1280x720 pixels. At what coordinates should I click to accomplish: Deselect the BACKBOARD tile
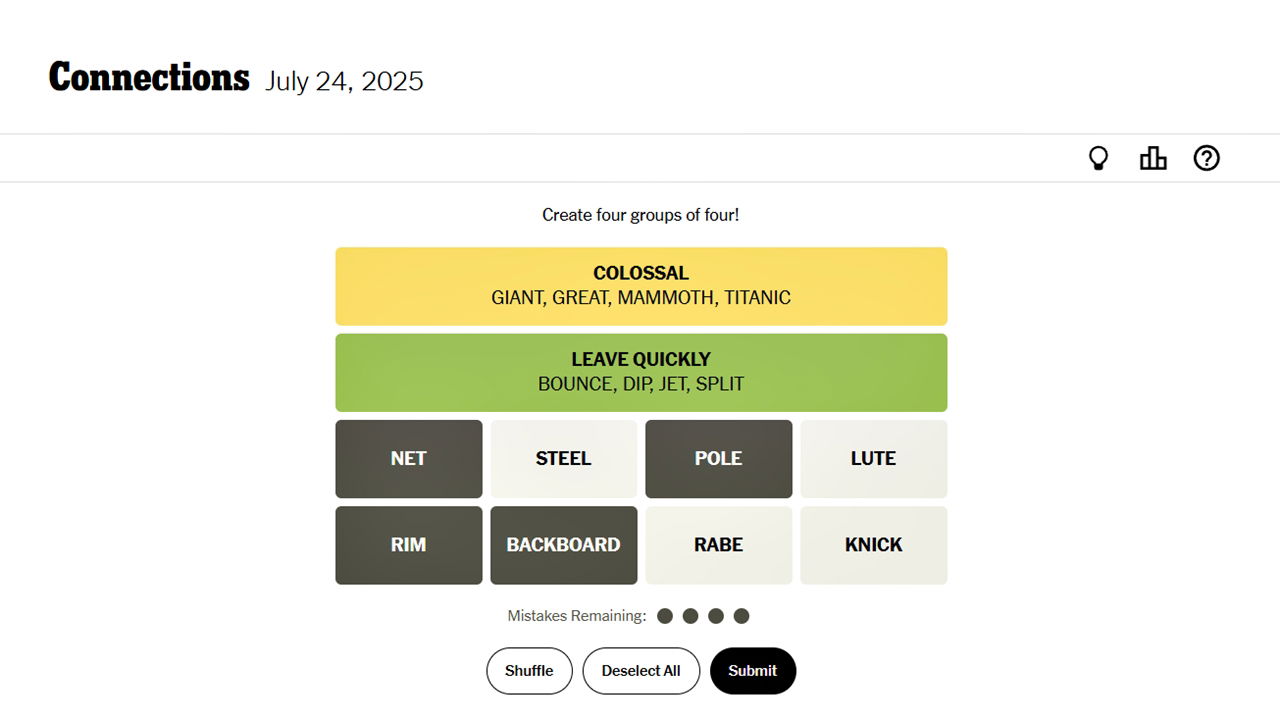click(x=563, y=545)
